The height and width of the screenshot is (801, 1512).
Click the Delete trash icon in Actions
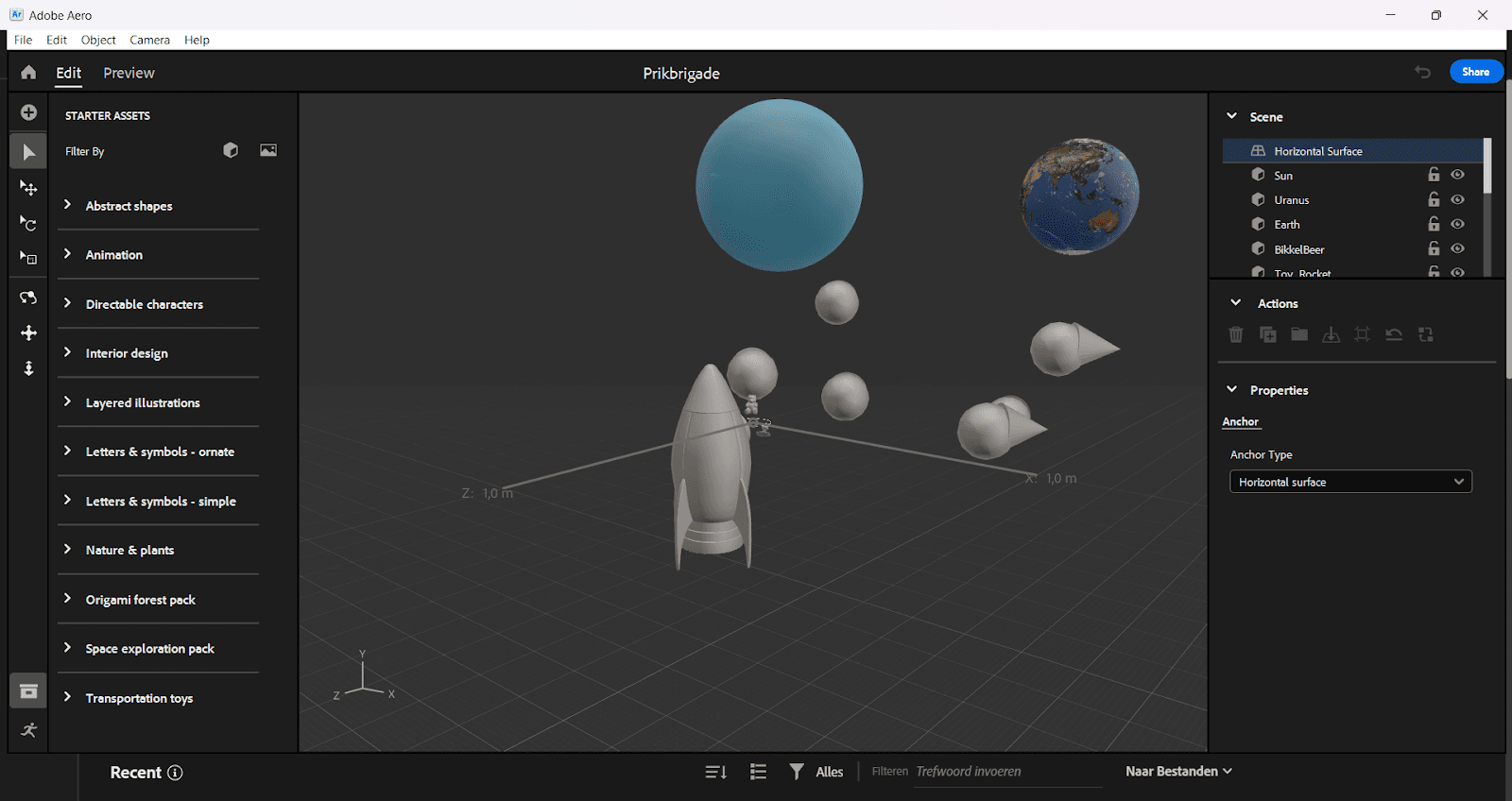click(x=1236, y=334)
